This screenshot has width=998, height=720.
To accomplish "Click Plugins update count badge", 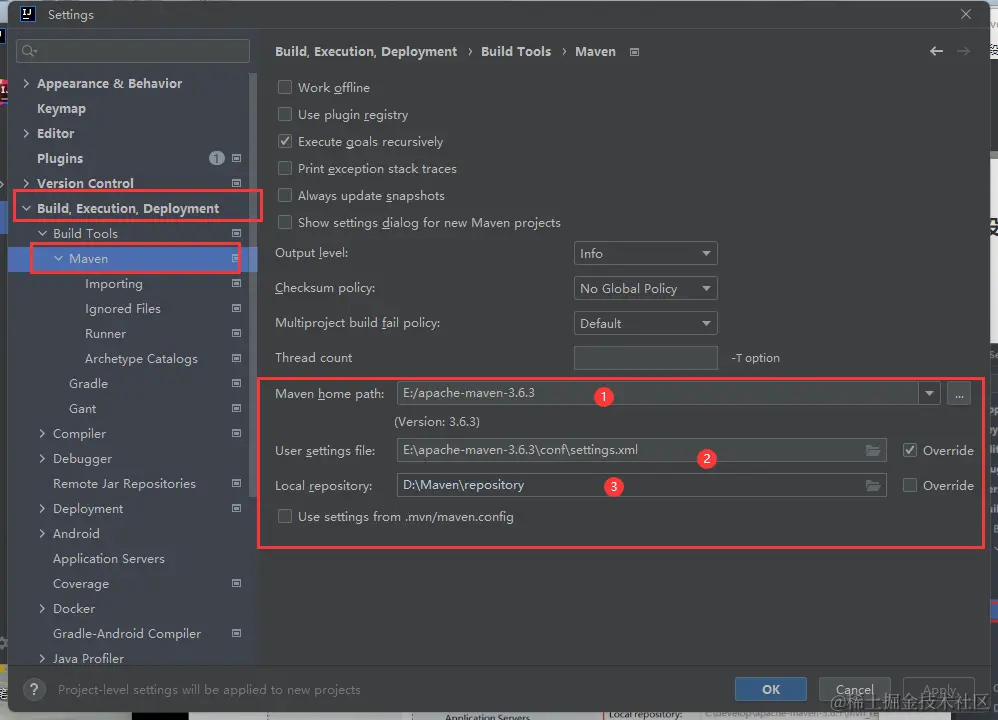I will (216, 158).
